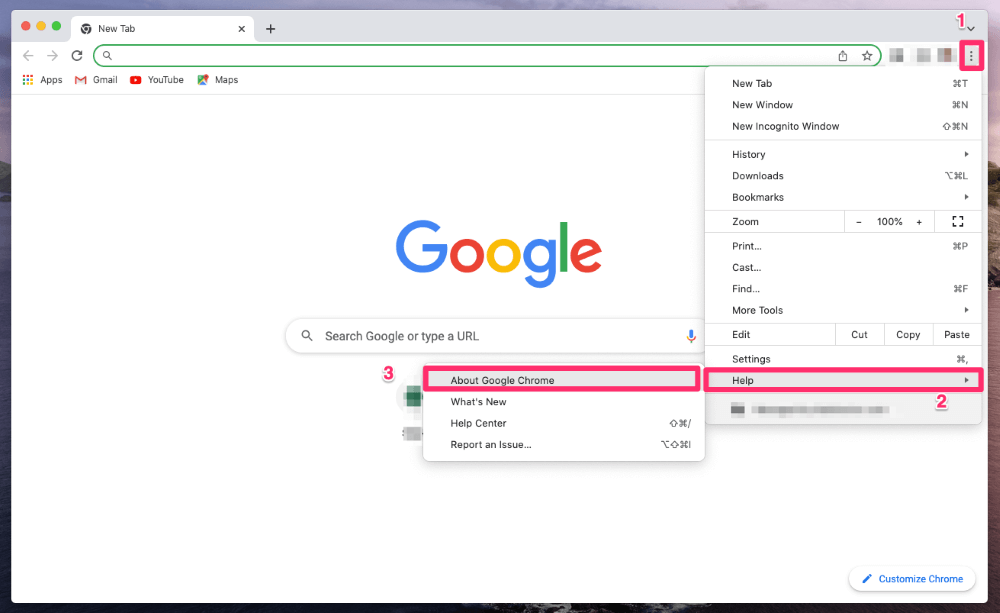This screenshot has height=613, width=1000.
Task: Click the Copy button in Edit row
Action: (908, 334)
